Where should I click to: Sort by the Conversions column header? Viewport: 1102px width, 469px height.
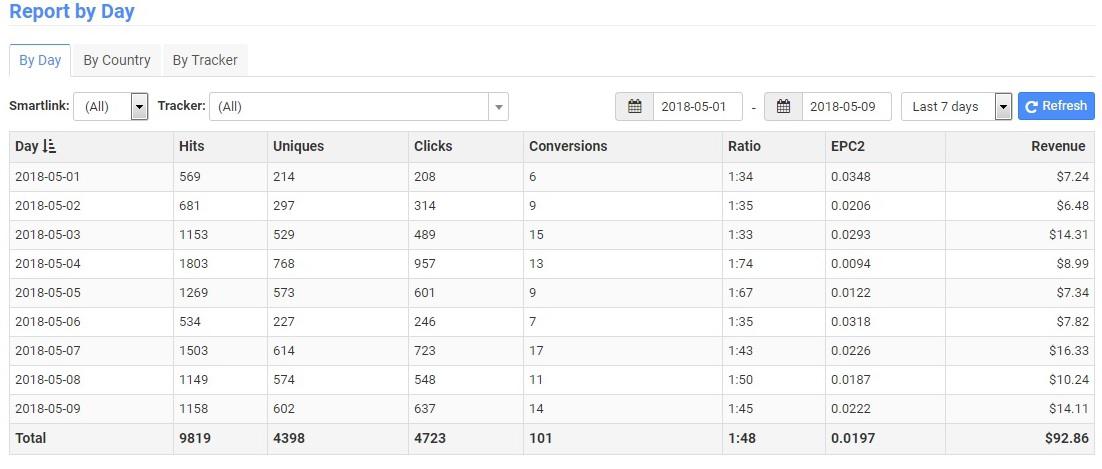click(x=568, y=146)
